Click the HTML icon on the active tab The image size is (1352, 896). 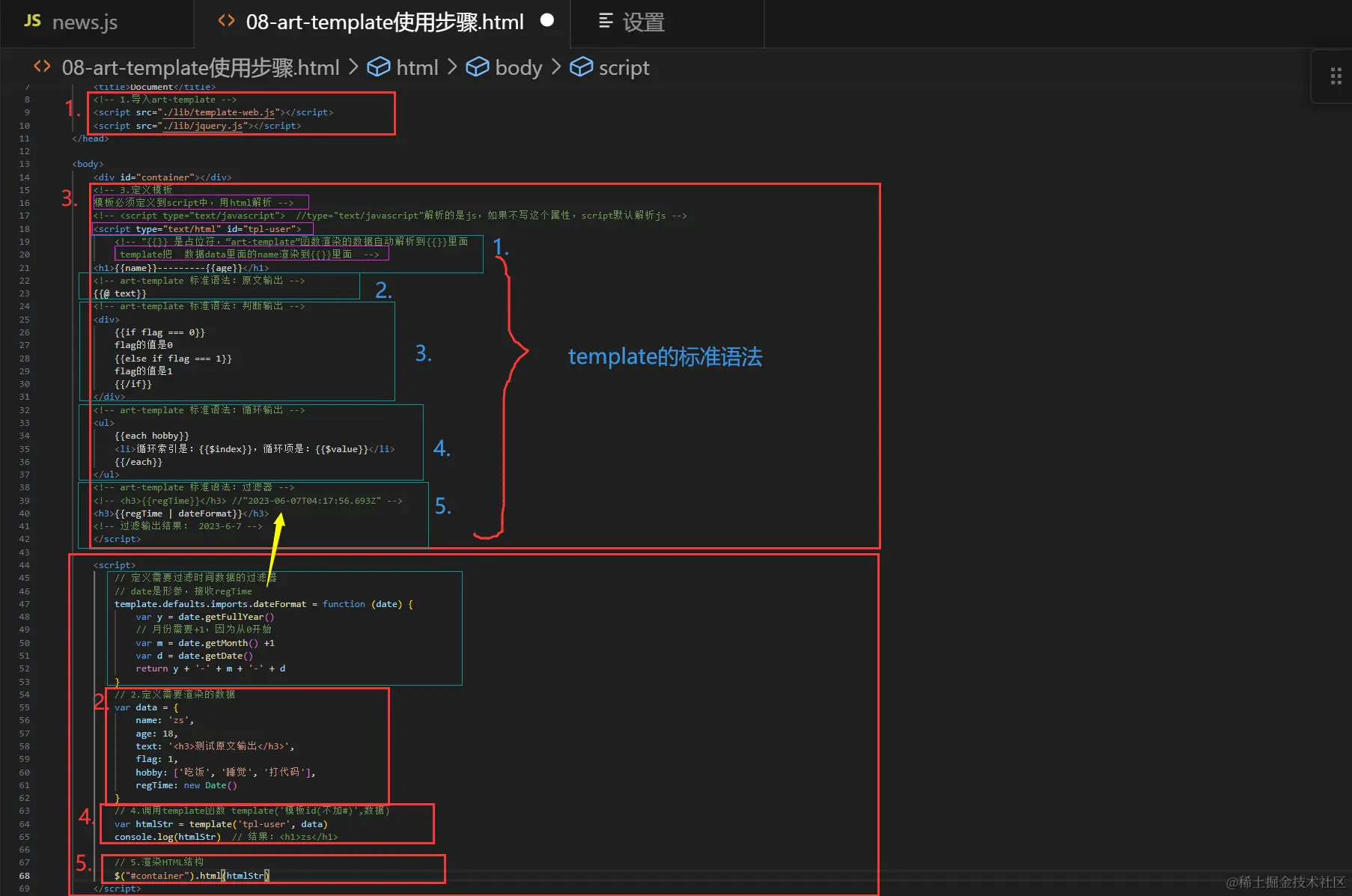pos(226,21)
